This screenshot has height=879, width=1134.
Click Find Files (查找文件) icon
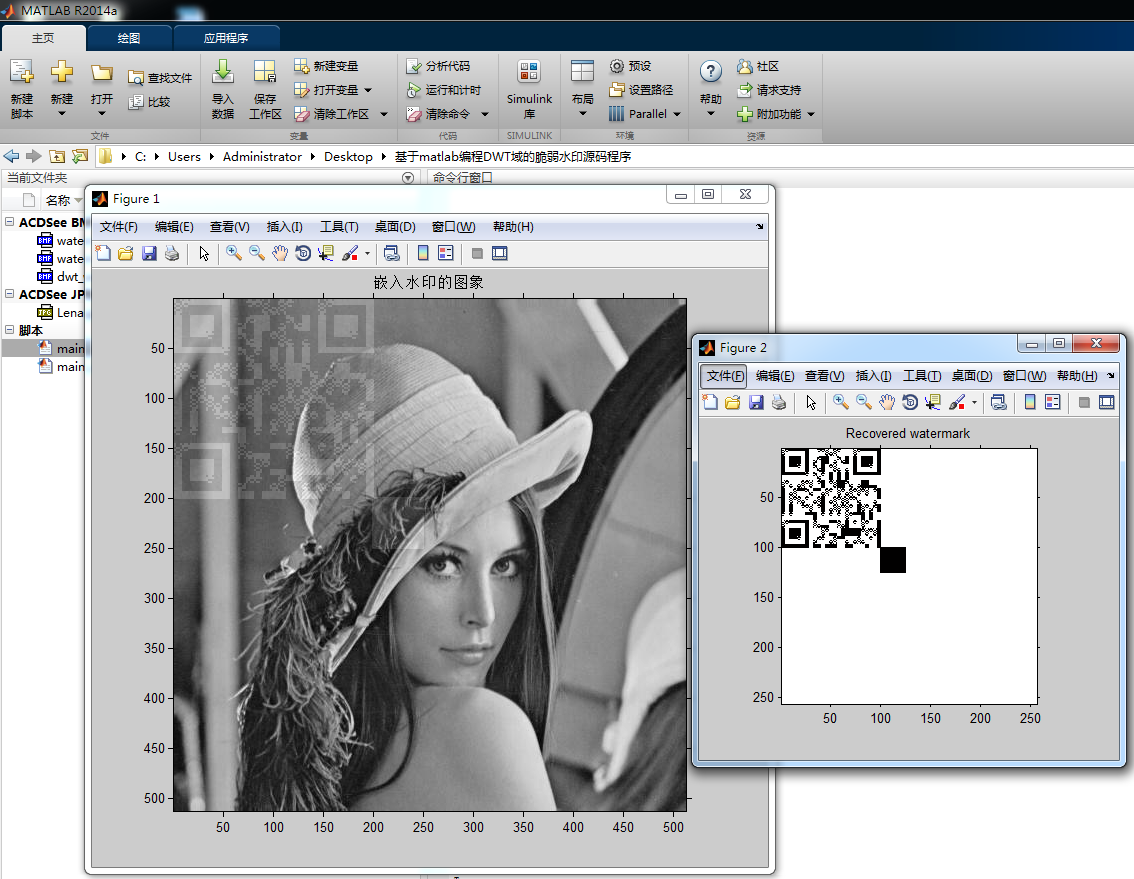tap(136, 78)
